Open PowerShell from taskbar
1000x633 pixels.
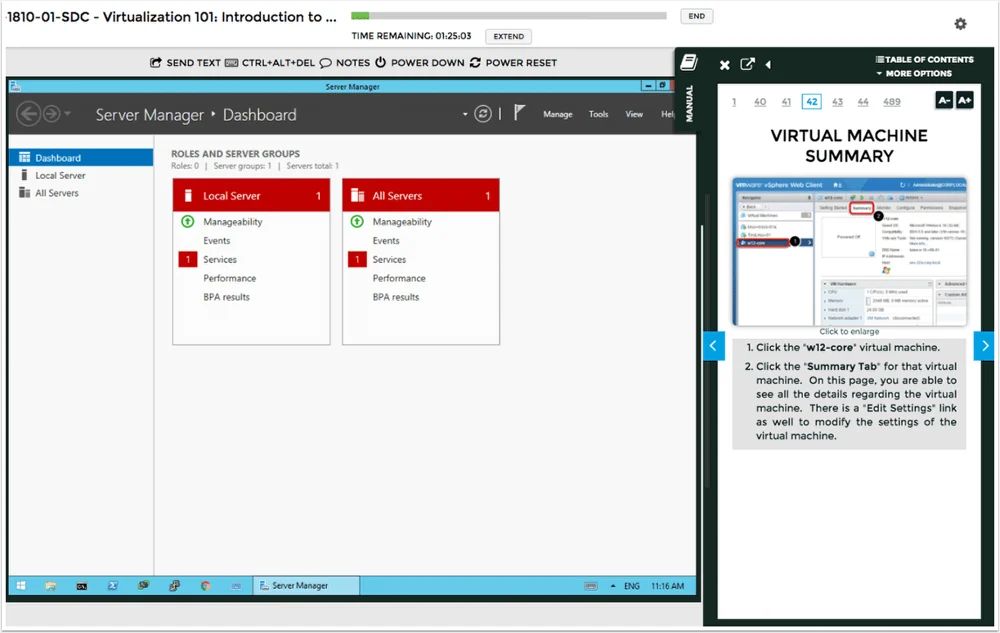[x=113, y=585]
